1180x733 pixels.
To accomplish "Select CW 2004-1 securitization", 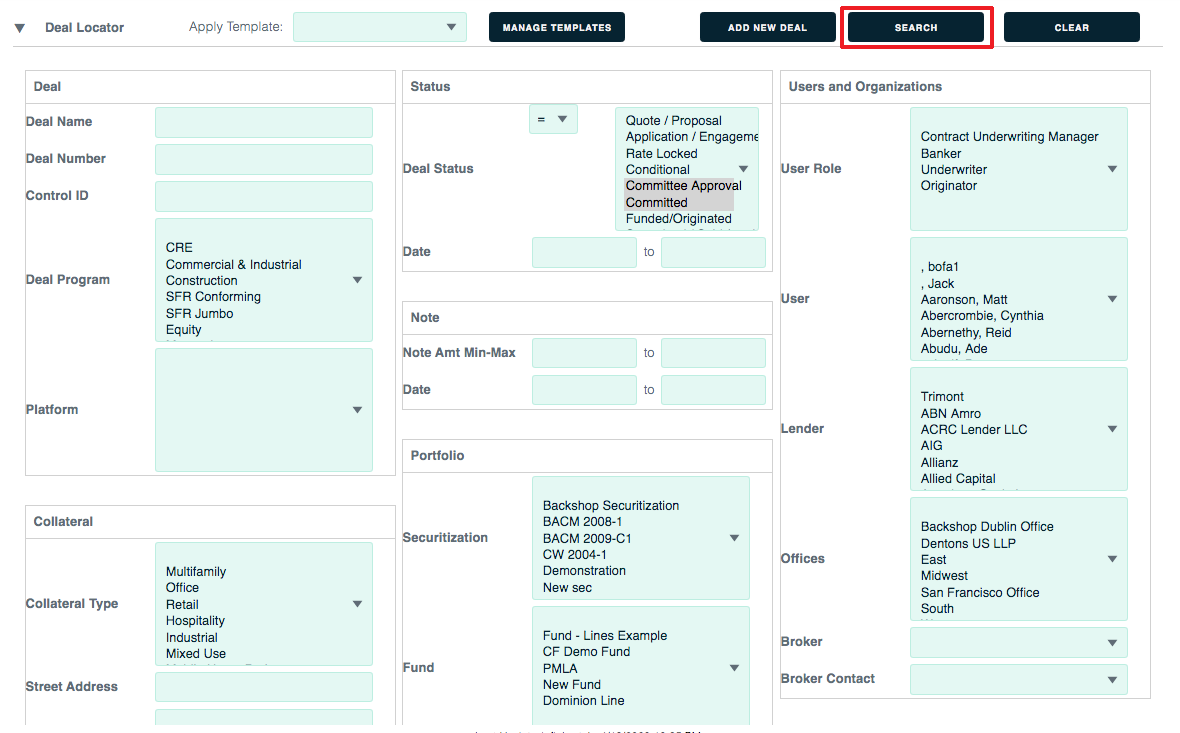I will pos(574,555).
